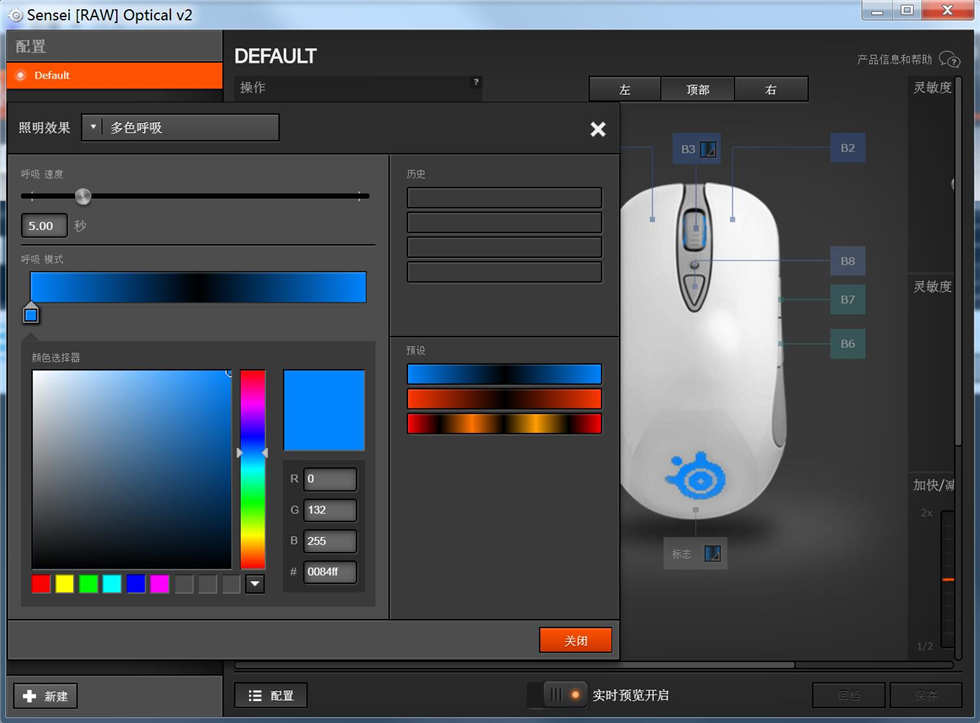Click the first empty history slot
Screen dimensions: 980x723
coord(504,197)
